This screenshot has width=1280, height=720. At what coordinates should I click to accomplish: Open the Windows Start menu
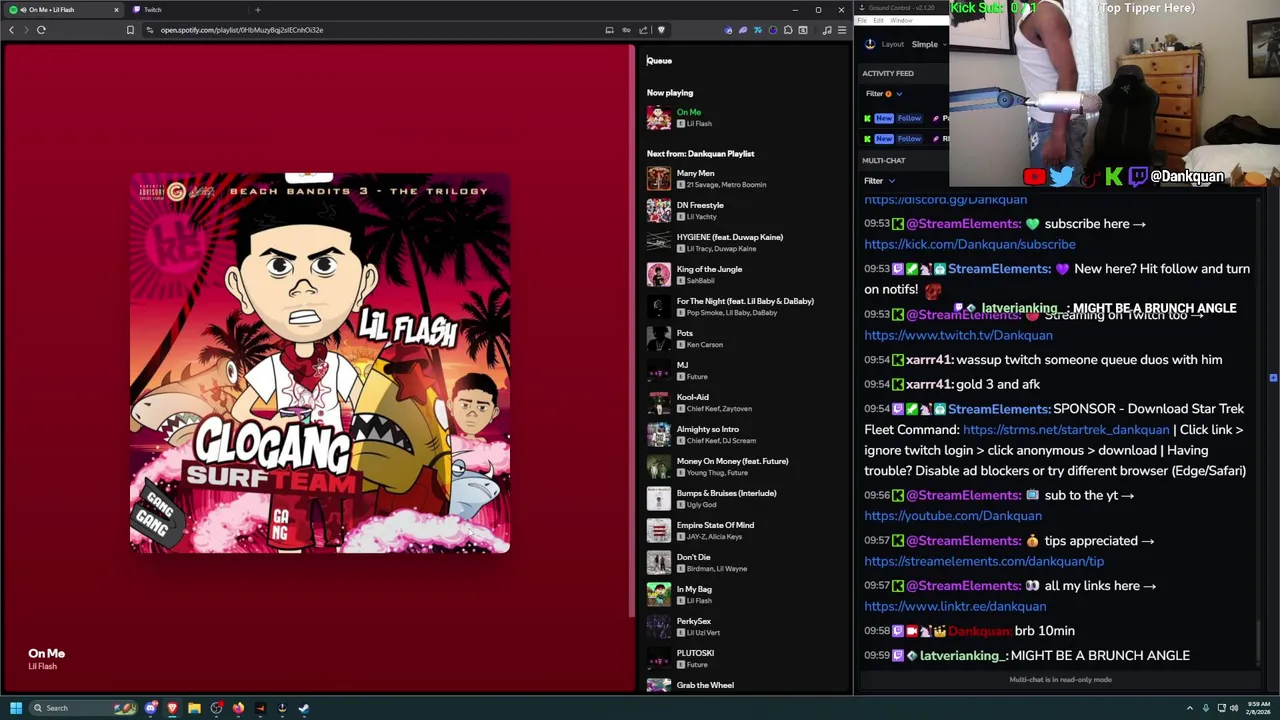coord(15,708)
